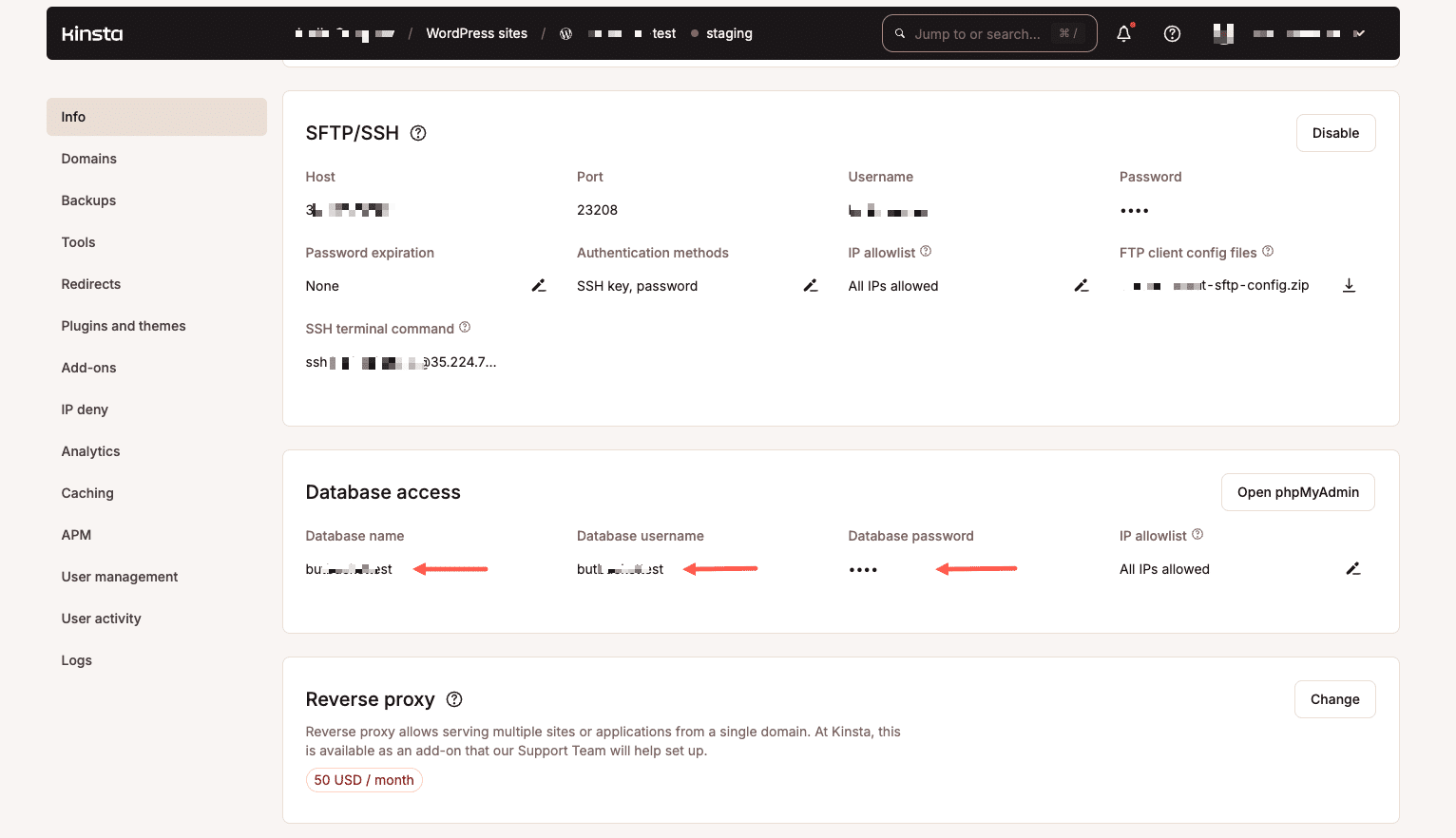
Task: Click the FTP client config files help icon
Action: 1268,251
